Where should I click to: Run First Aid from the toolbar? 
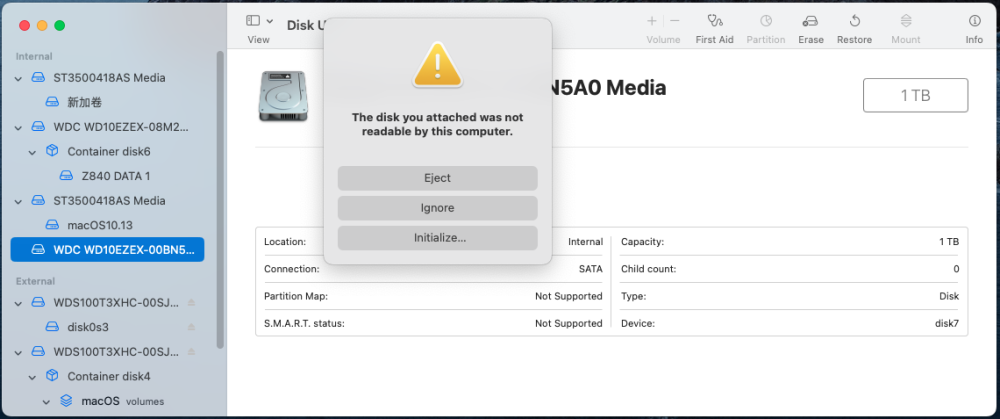click(714, 21)
